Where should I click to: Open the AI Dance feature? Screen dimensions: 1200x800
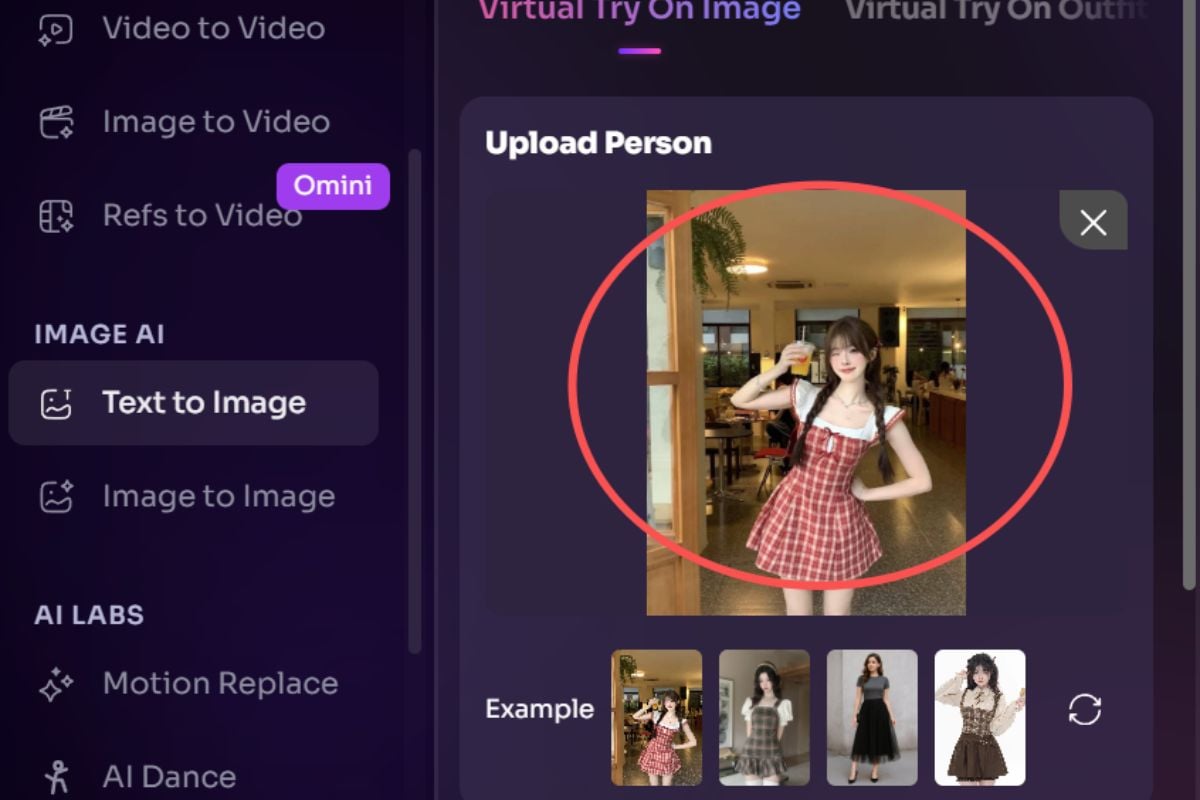point(169,776)
